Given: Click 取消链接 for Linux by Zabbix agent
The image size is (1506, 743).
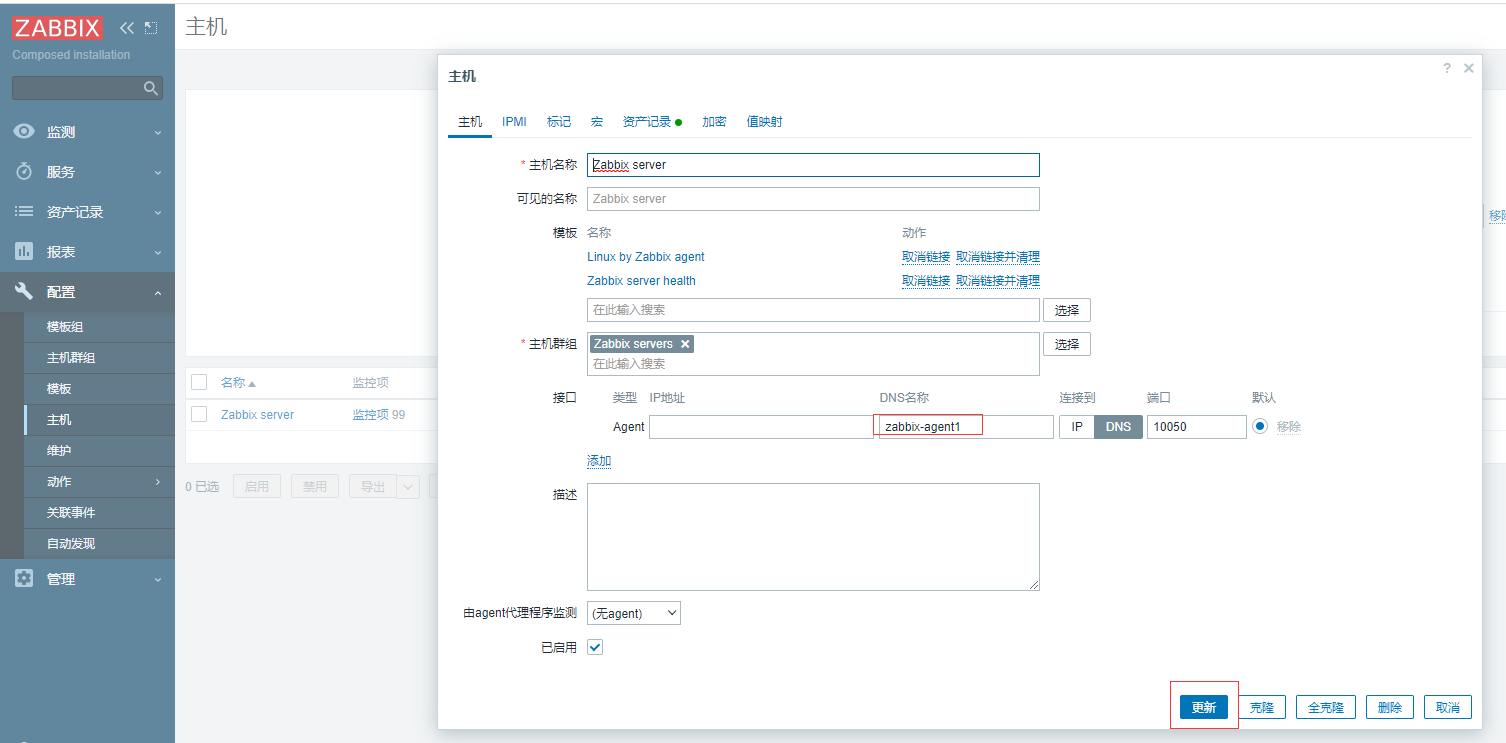Looking at the screenshot, I should pos(926,257).
